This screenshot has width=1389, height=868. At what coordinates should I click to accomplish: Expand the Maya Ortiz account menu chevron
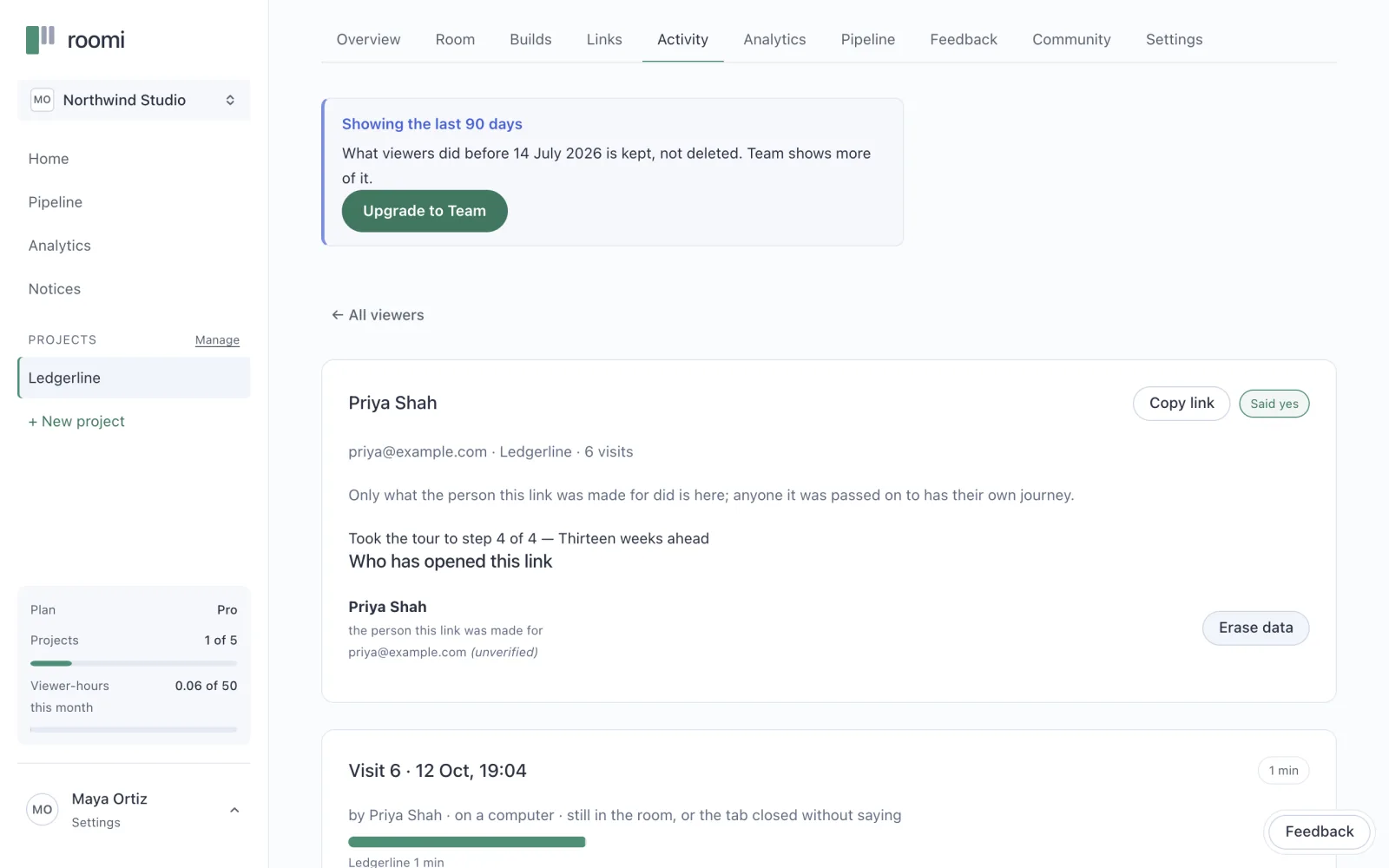click(234, 810)
